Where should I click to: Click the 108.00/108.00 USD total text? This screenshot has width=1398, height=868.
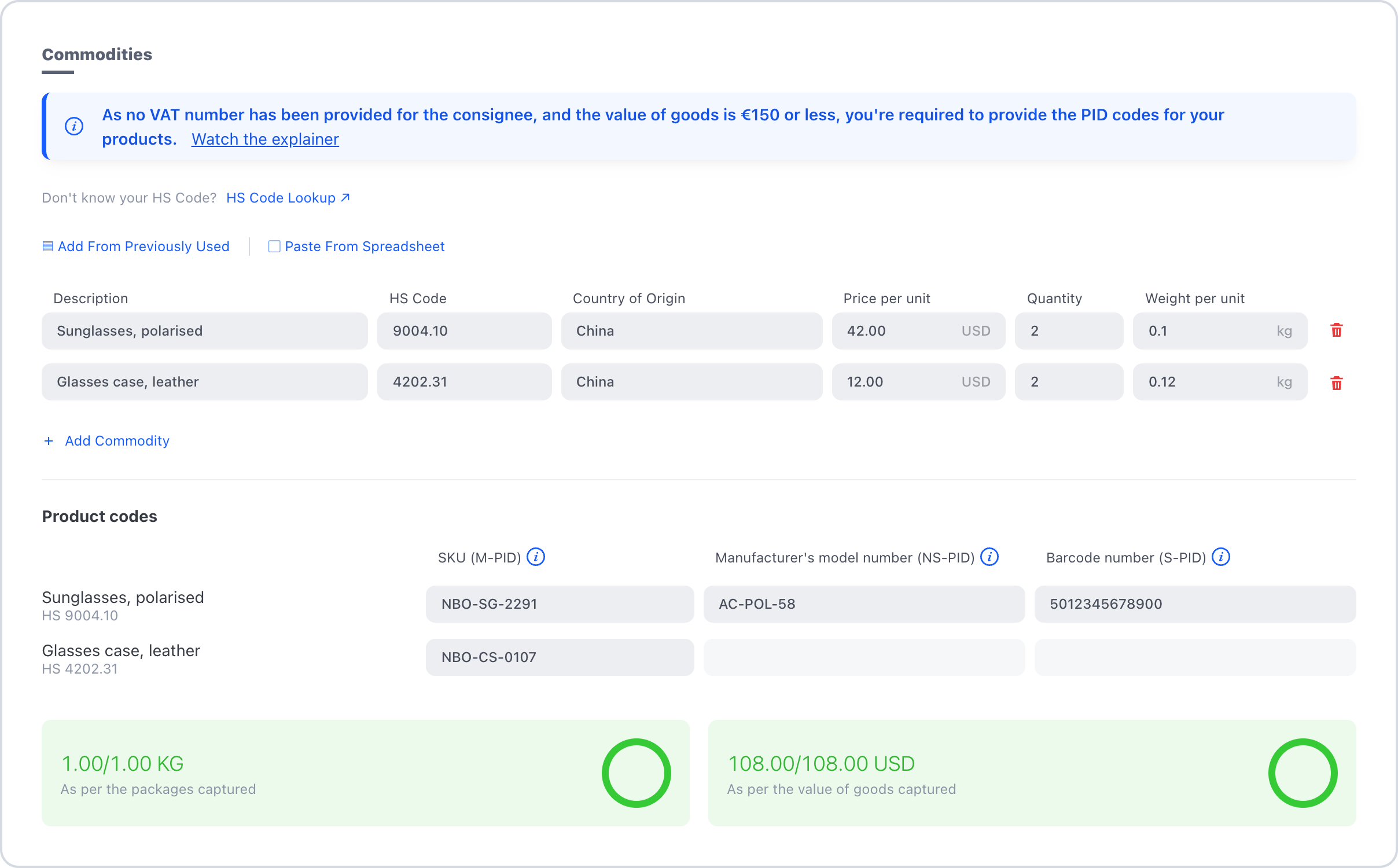pos(821,764)
